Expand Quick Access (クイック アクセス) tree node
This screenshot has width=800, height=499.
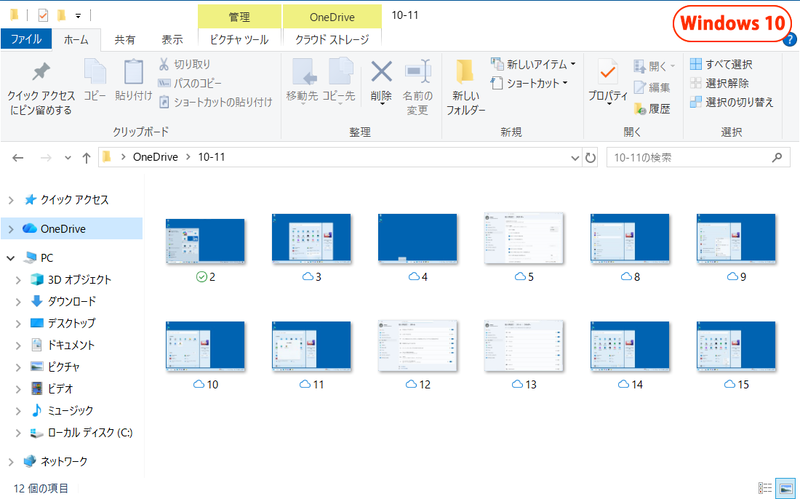(11, 200)
